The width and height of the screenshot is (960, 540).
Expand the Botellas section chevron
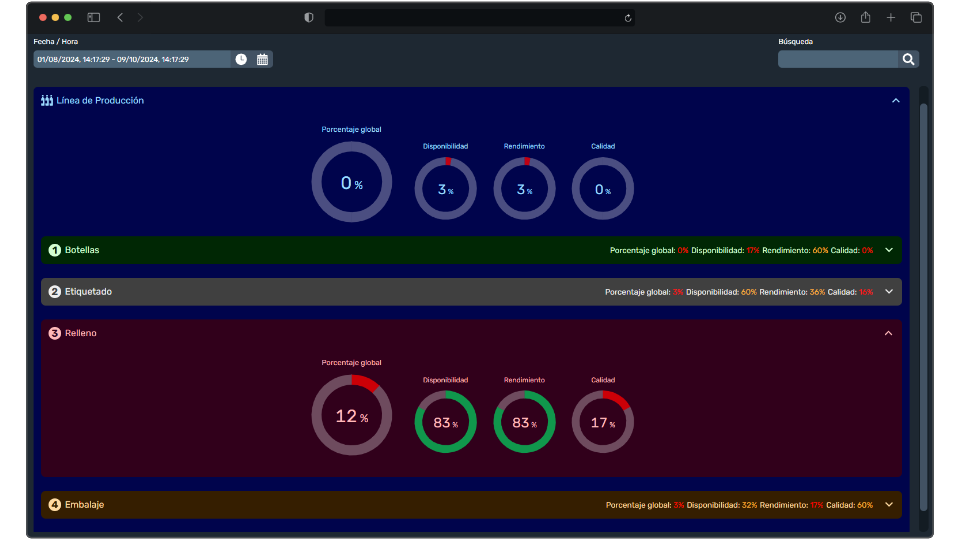click(x=888, y=250)
